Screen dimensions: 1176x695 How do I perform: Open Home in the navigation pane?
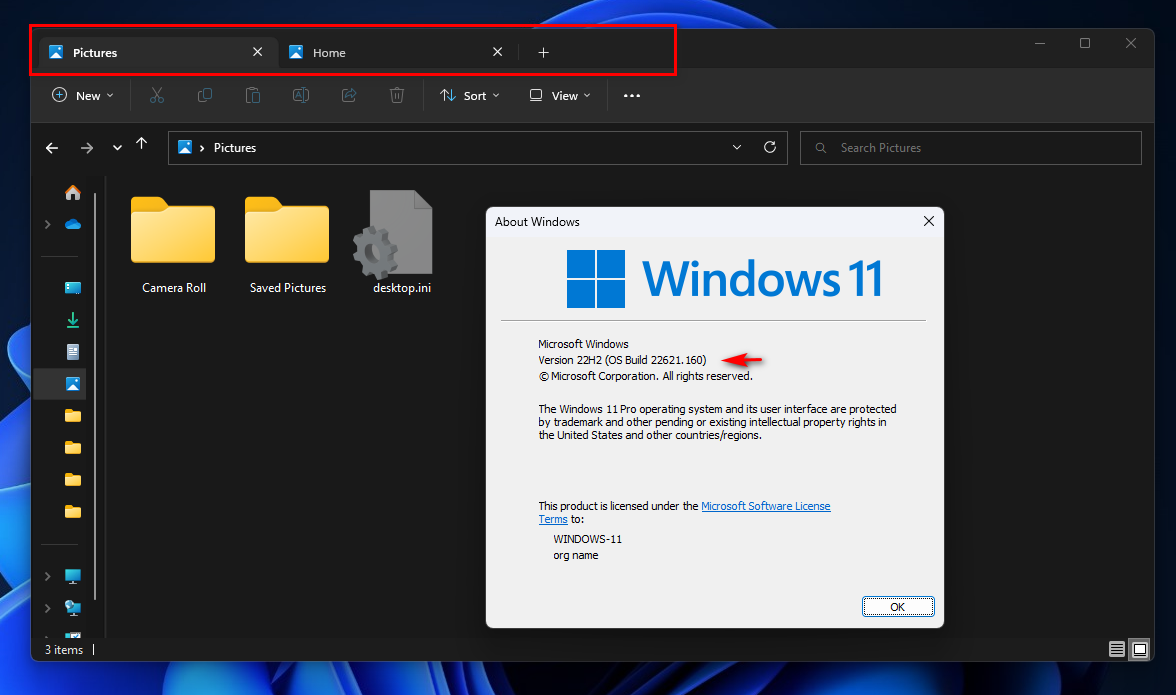pos(73,193)
